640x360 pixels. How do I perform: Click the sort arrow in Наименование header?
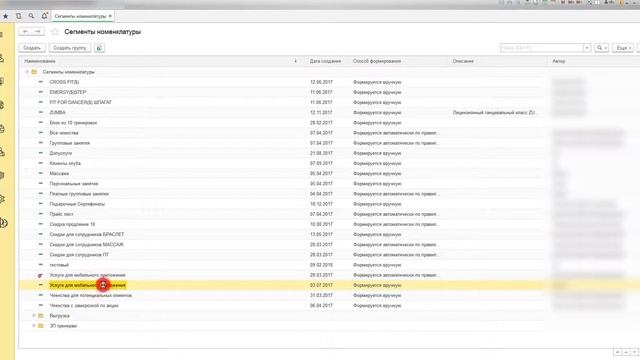click(296, 61)
